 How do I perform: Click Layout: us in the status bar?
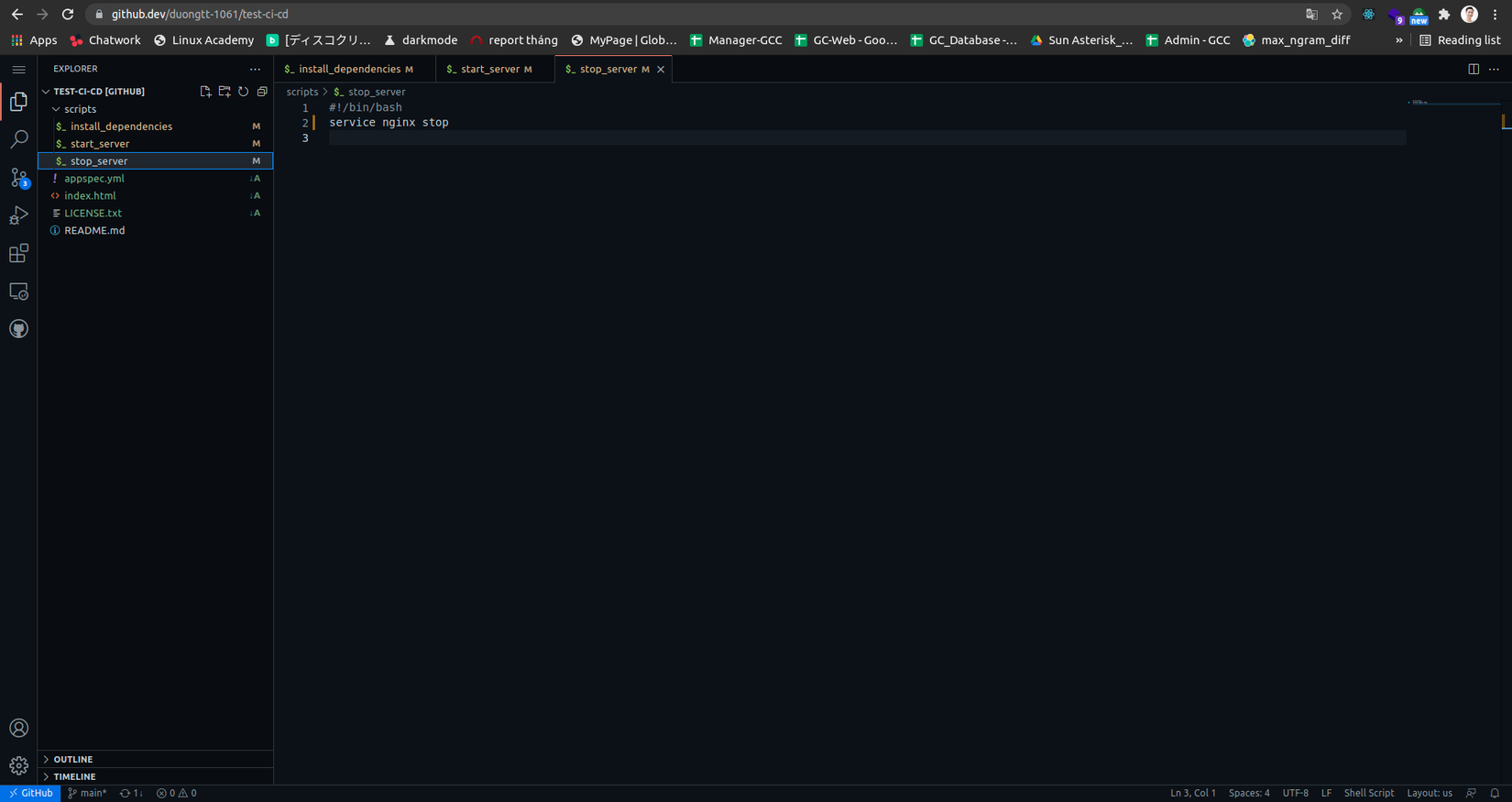(1430, 794)
